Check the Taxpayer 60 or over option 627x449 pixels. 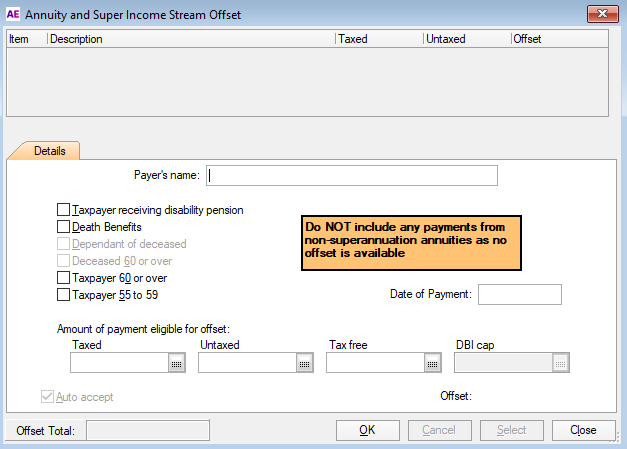(64, 278)
